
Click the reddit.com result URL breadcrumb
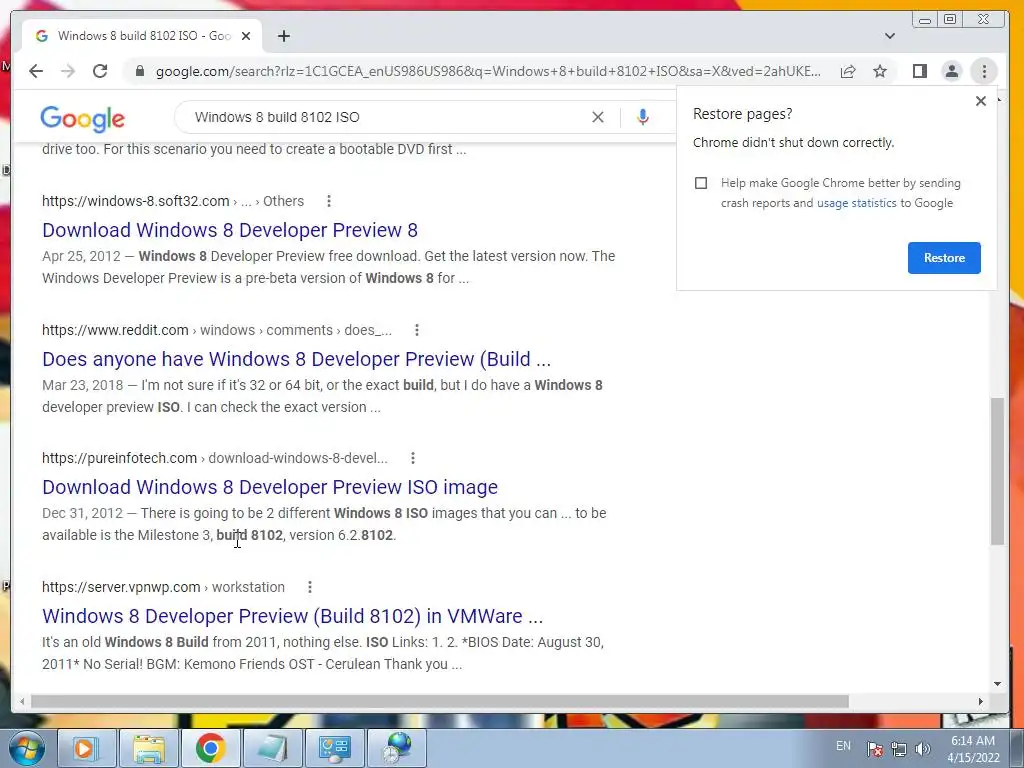point(217,330)
